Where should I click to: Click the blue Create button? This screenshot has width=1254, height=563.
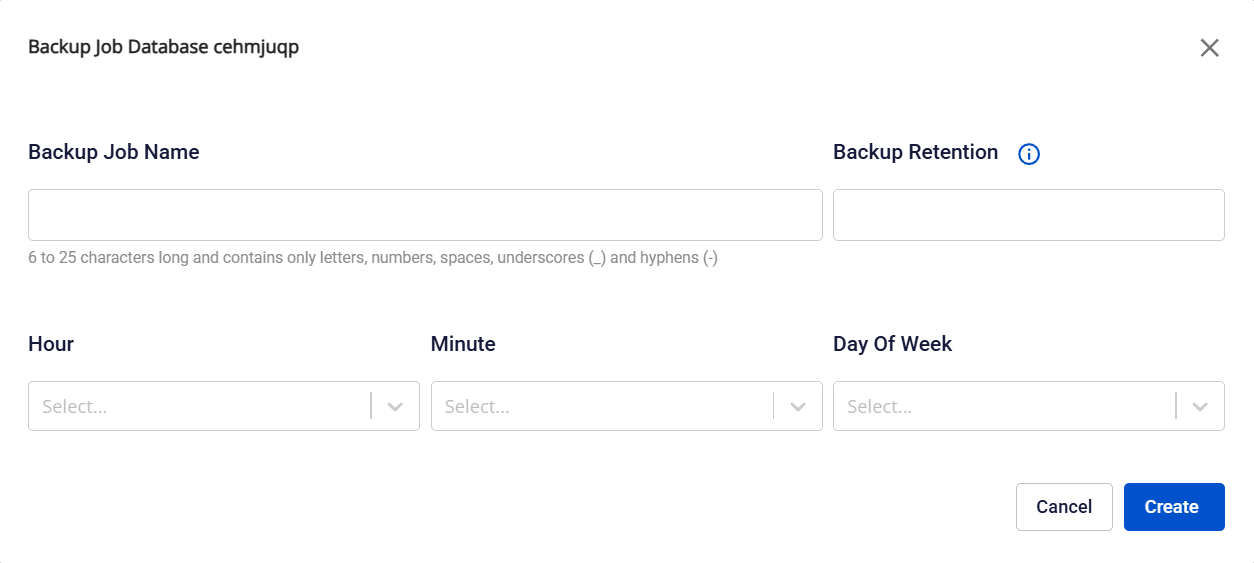(x=1173, y=507)
